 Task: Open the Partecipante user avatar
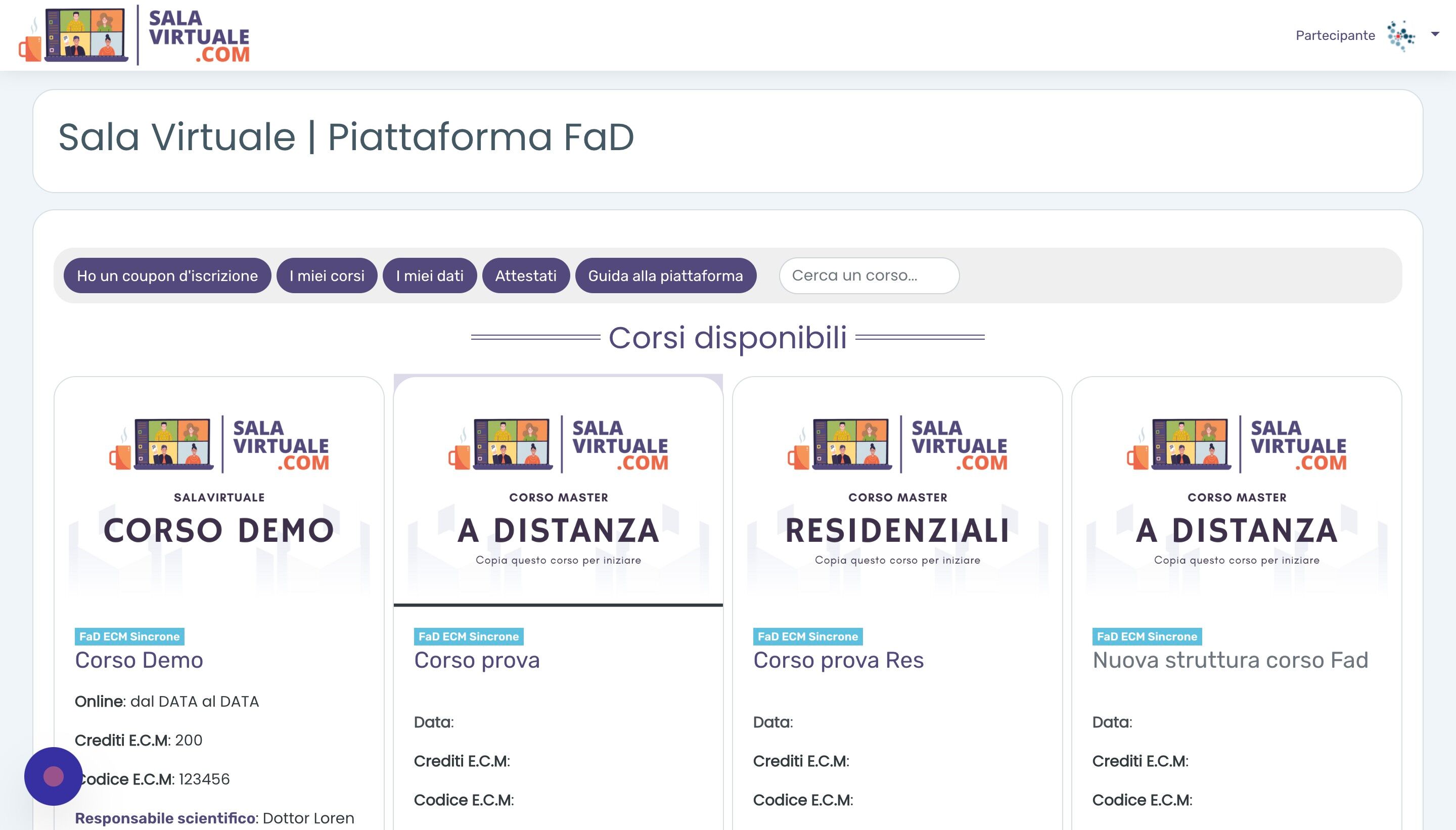(x=1402, y=36)
